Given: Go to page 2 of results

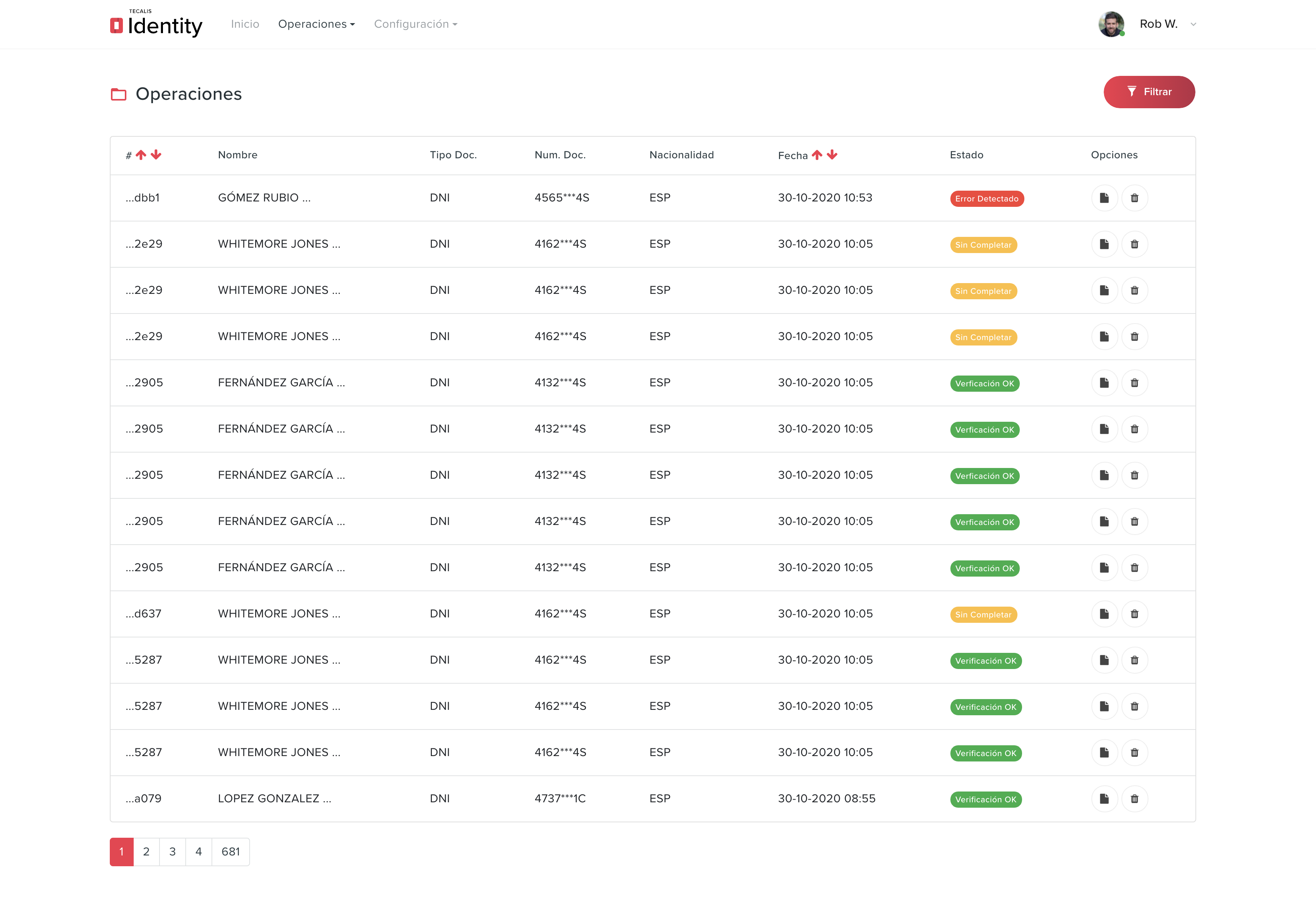Looking at the screenshot, I should (x=146, y=851).
